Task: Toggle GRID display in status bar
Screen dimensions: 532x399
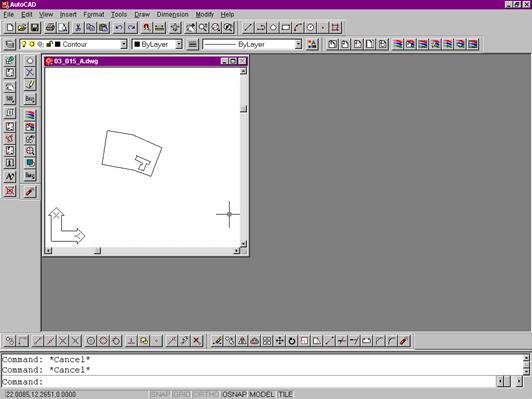Action: pos(182,394)
